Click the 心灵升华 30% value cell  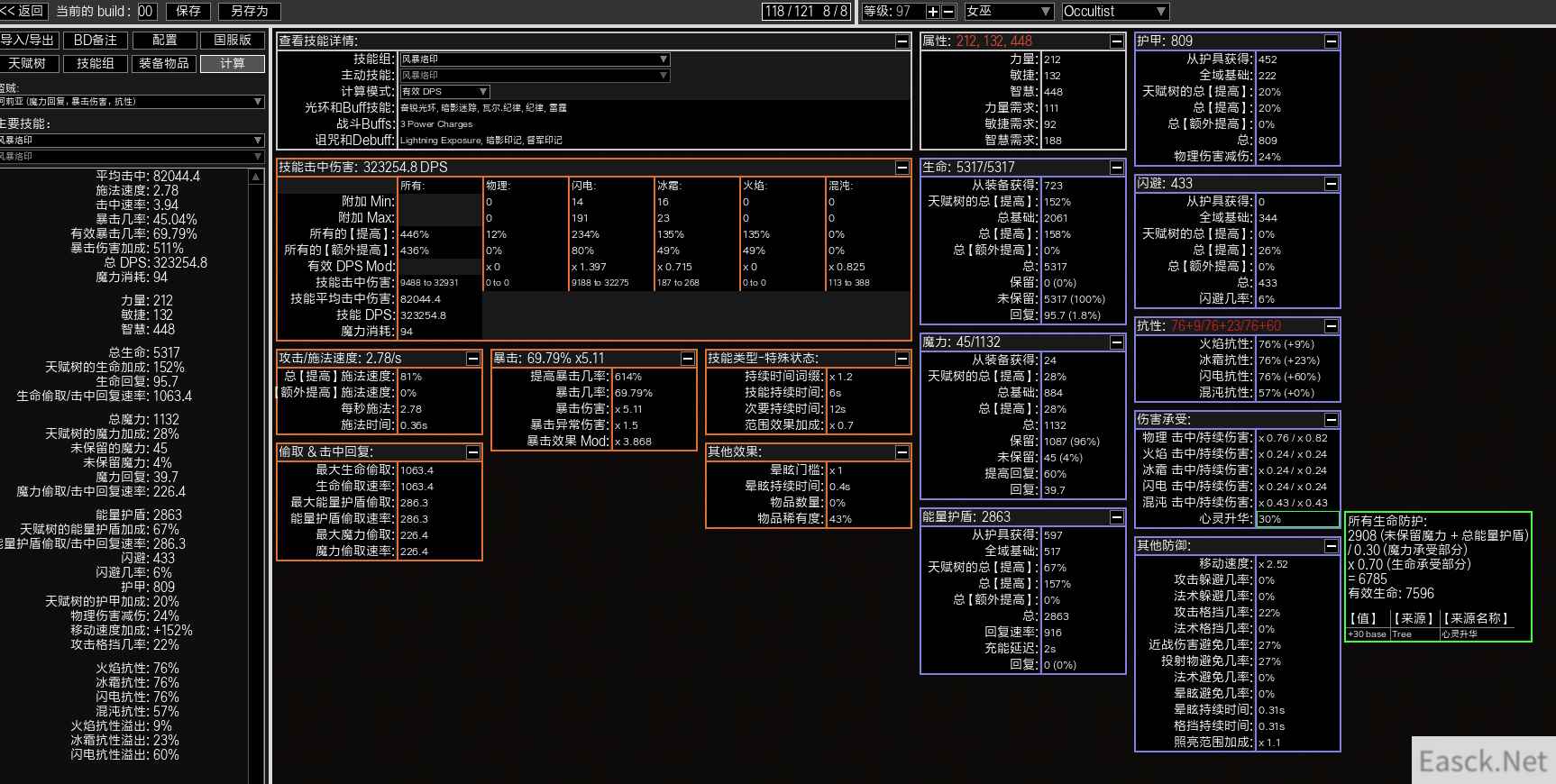point(1297,519)
